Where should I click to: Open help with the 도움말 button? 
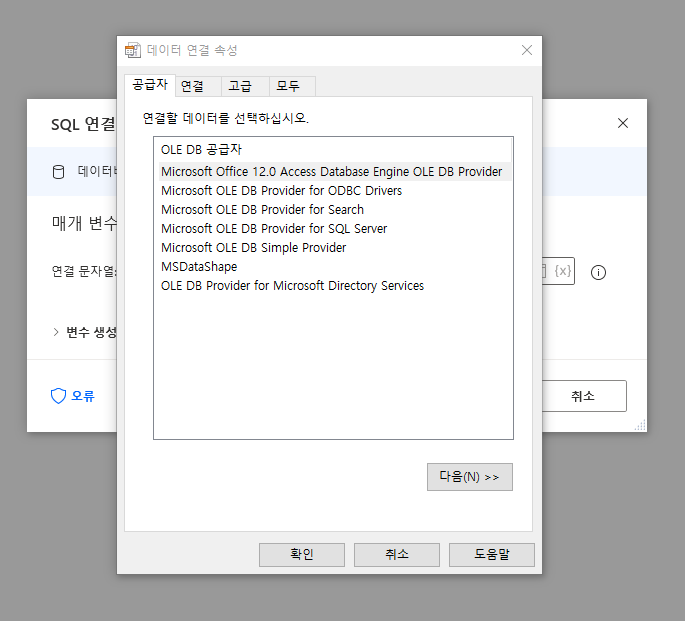492,555
